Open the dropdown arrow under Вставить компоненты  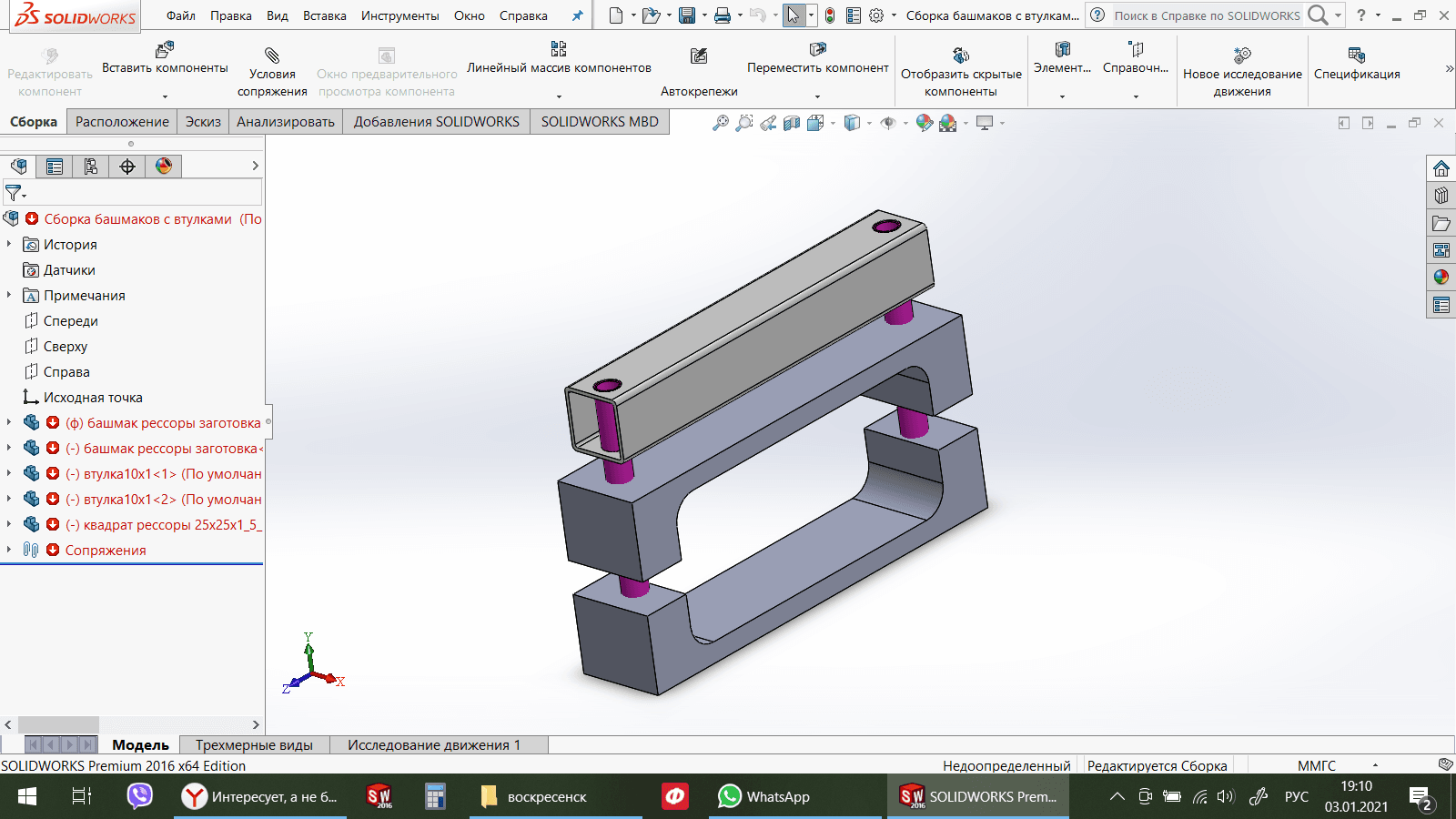pos(165,96)
